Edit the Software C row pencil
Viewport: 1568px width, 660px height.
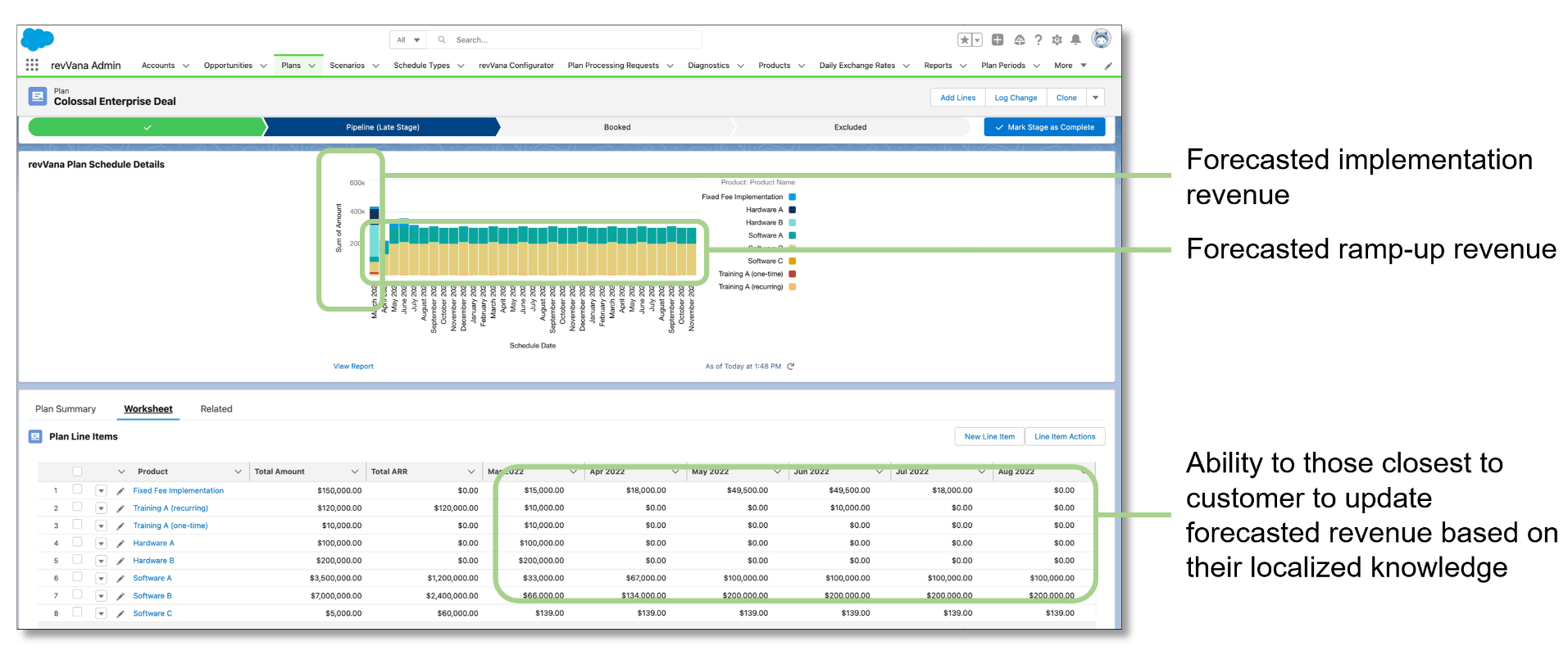coord(120,613)
